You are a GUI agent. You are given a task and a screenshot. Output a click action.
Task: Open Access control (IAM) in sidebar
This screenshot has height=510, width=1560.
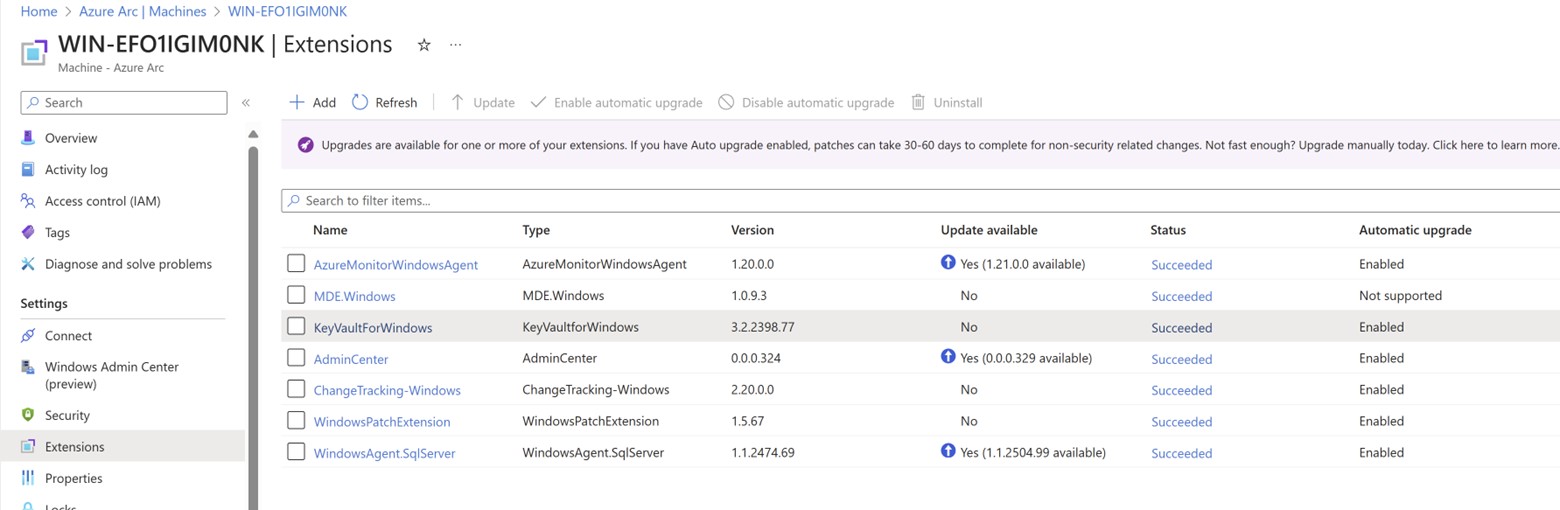(x=102, y=201)
